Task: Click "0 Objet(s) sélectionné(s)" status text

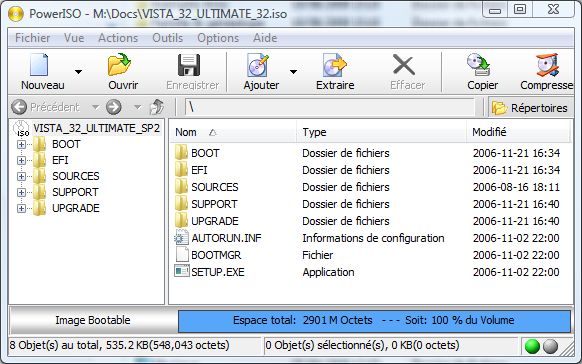Action: pos(362,345)
